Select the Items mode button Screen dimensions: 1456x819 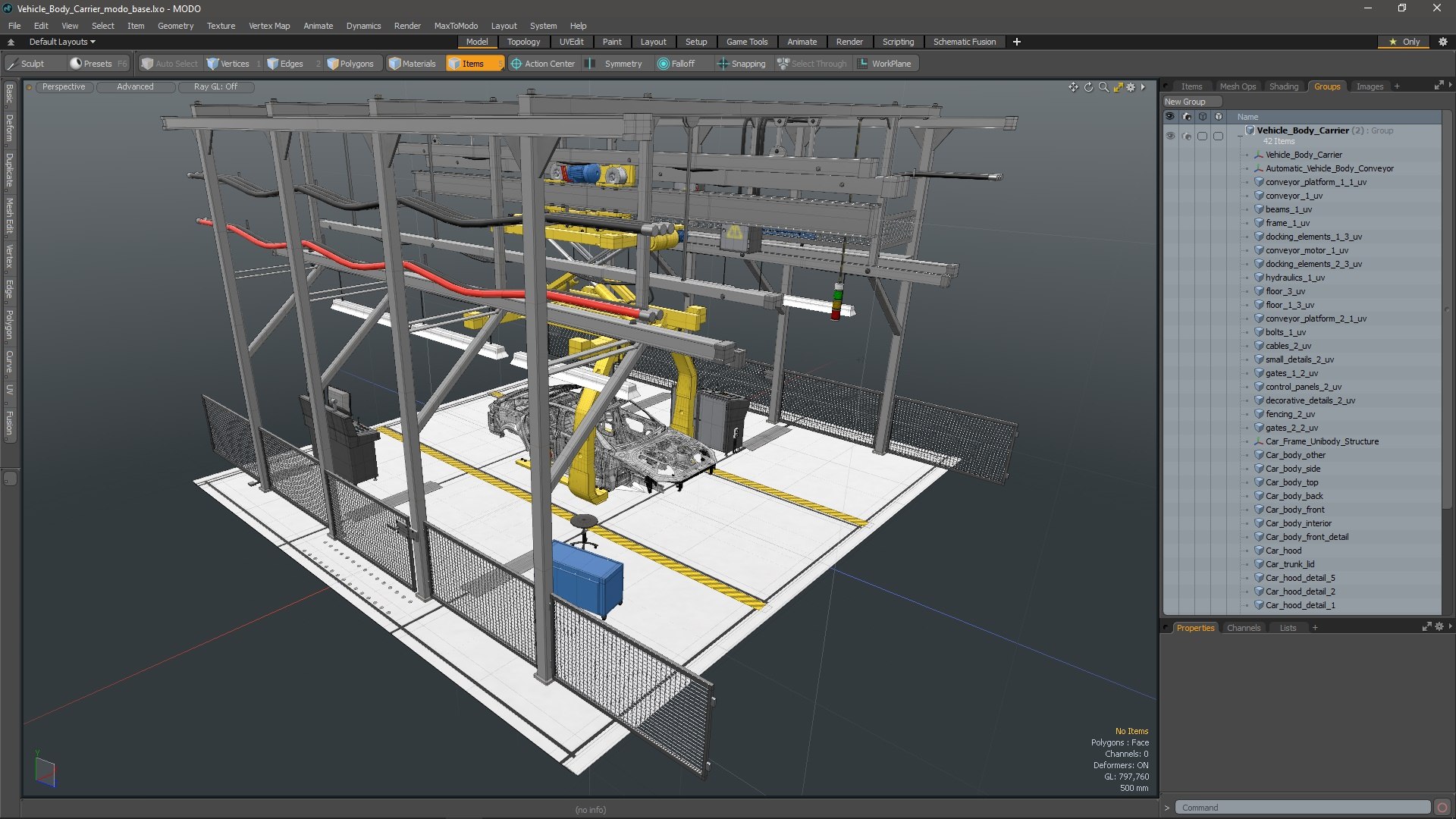coord(474,64)
